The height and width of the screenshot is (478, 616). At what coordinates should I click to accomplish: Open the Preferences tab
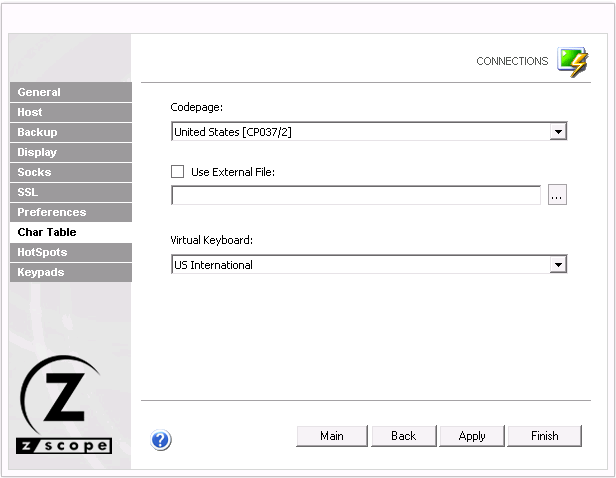[x=71, y=212]
